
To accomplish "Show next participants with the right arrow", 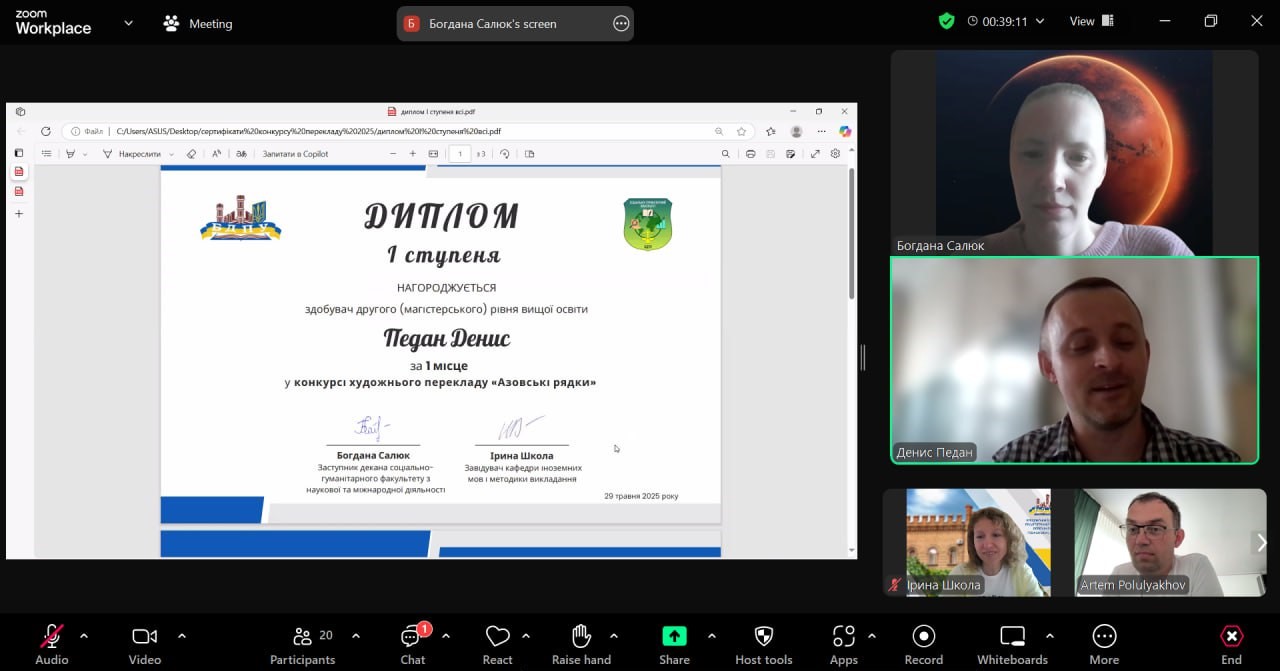I will (x=1262, y=542).
